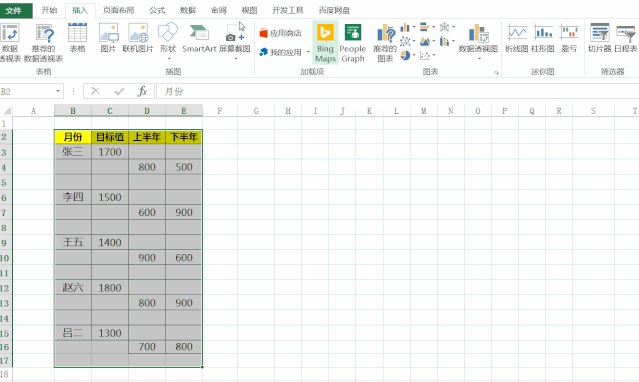
Task: Insert a radar chart from the Charts group
Action: click(x=444, y=27)
